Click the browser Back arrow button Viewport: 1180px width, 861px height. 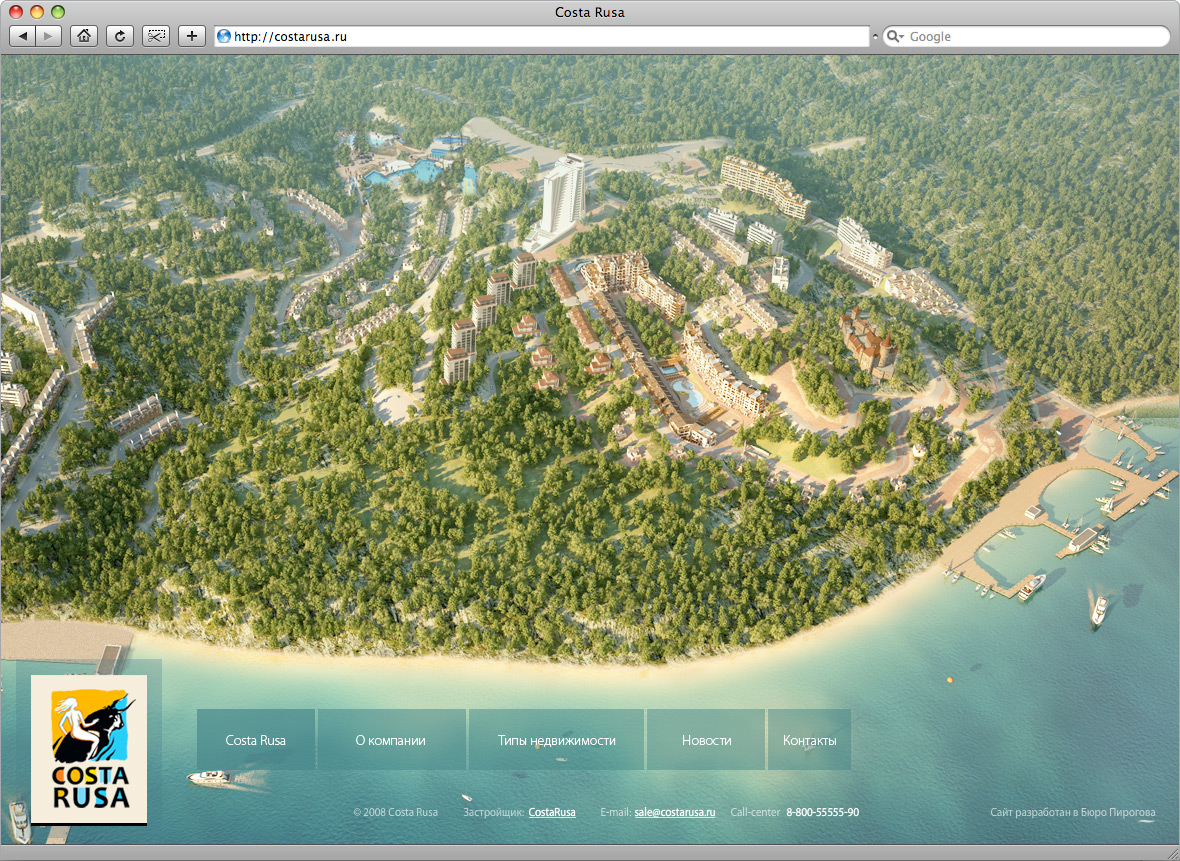coord(22,36)
